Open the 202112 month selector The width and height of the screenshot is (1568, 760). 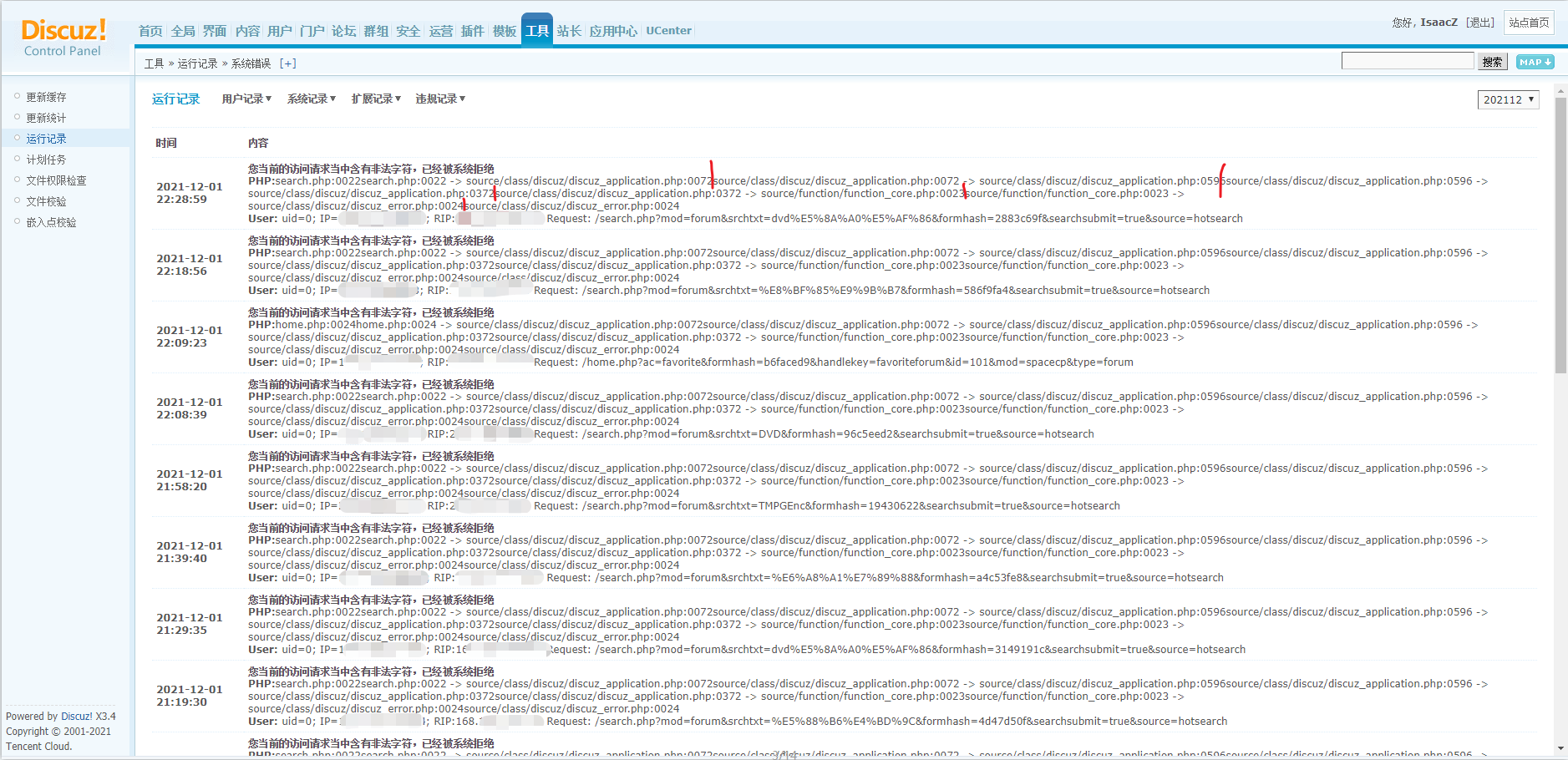pos(1508,99)
